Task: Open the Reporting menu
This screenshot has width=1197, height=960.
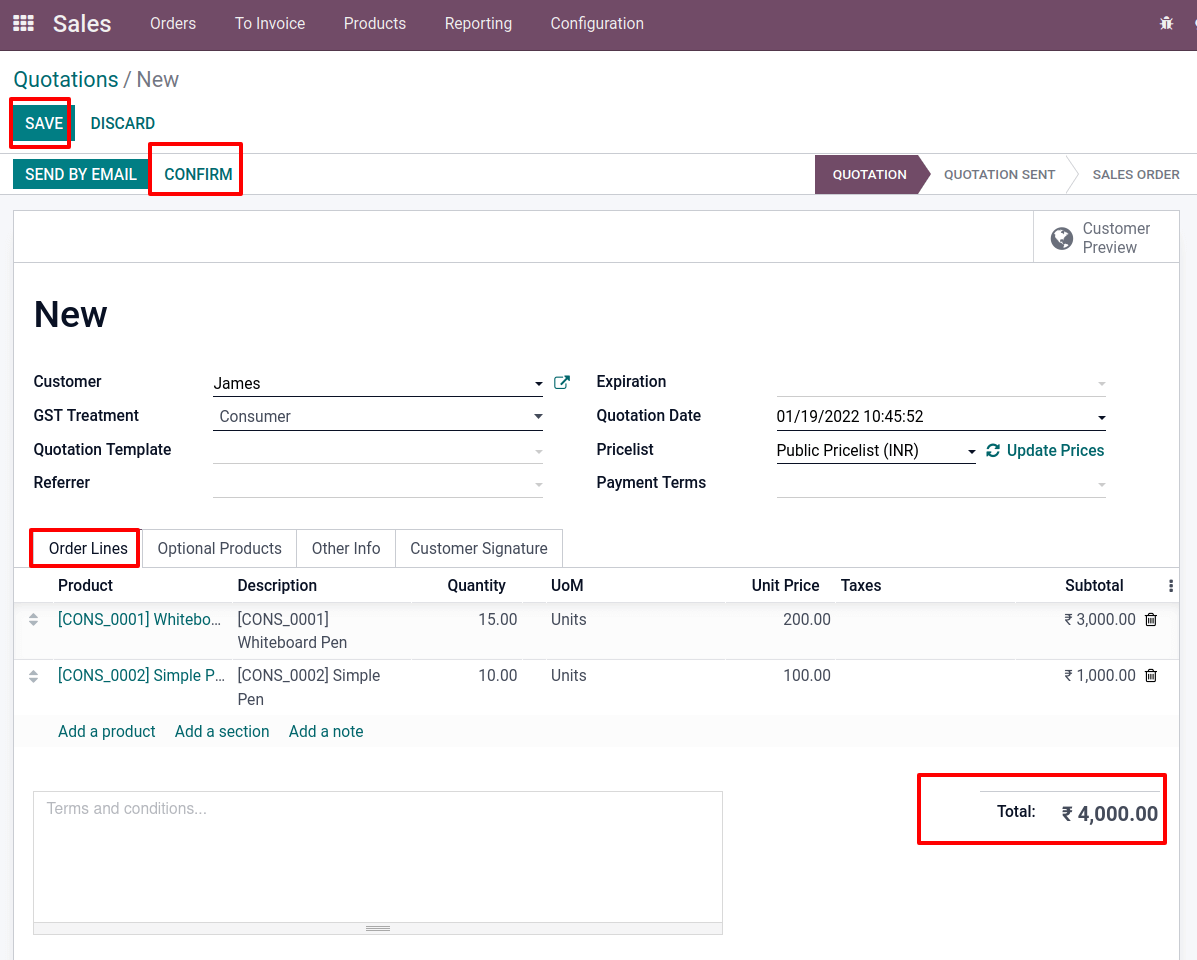Action: [x=478, y=24]
